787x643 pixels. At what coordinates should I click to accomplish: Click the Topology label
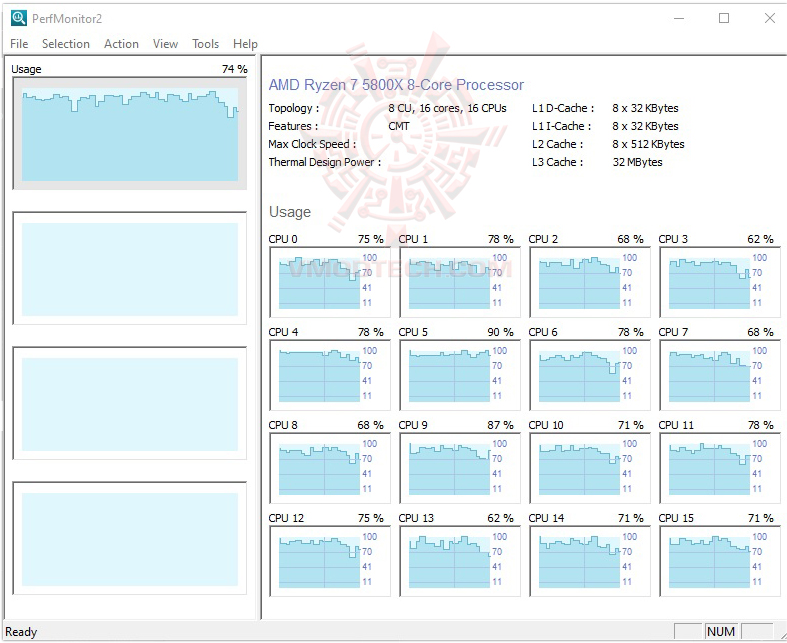(293, 108)
